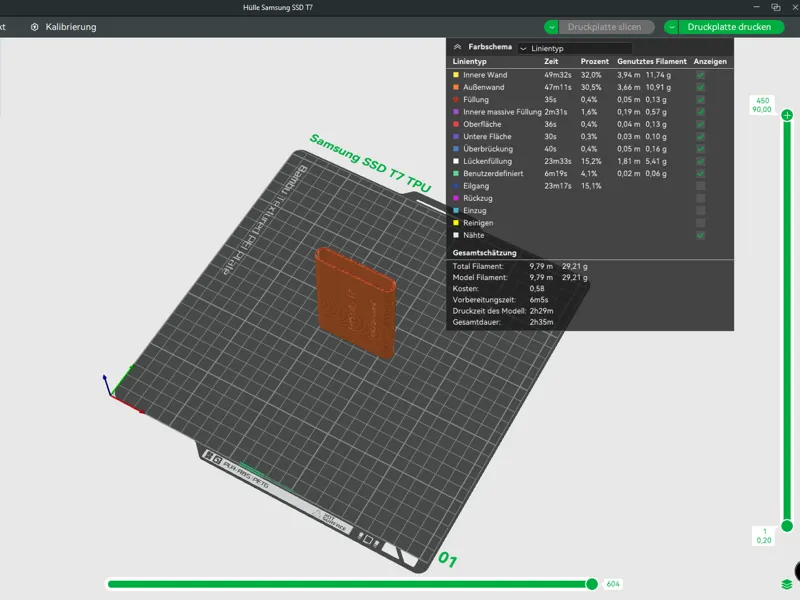Screen dimensions: 800x600
Task: Click the Gesamtdauer value 2h35m
Action: (541, 322)
